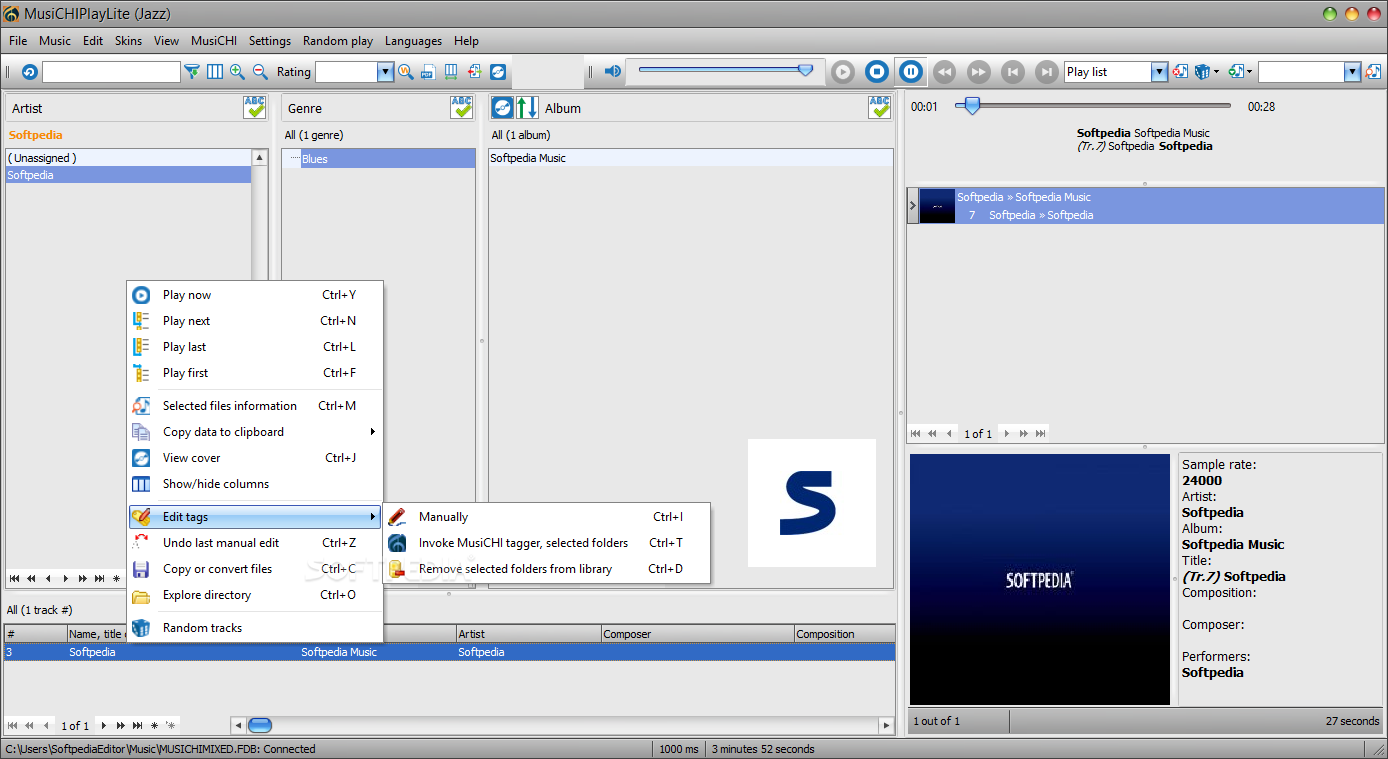
Task: Choose Play next from context menu
Action: click(x=256, y=321)
